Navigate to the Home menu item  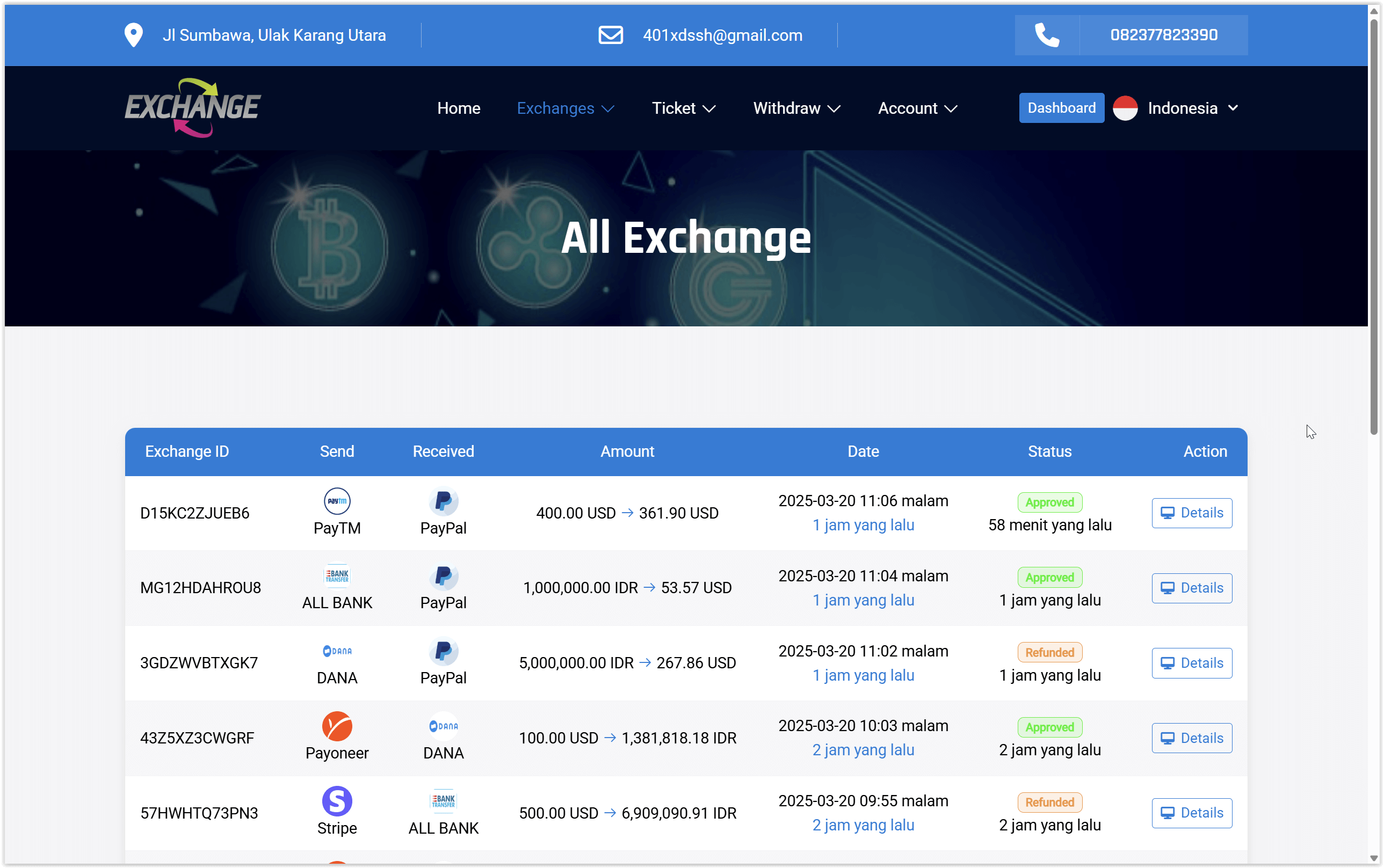(x=458, y=108)
